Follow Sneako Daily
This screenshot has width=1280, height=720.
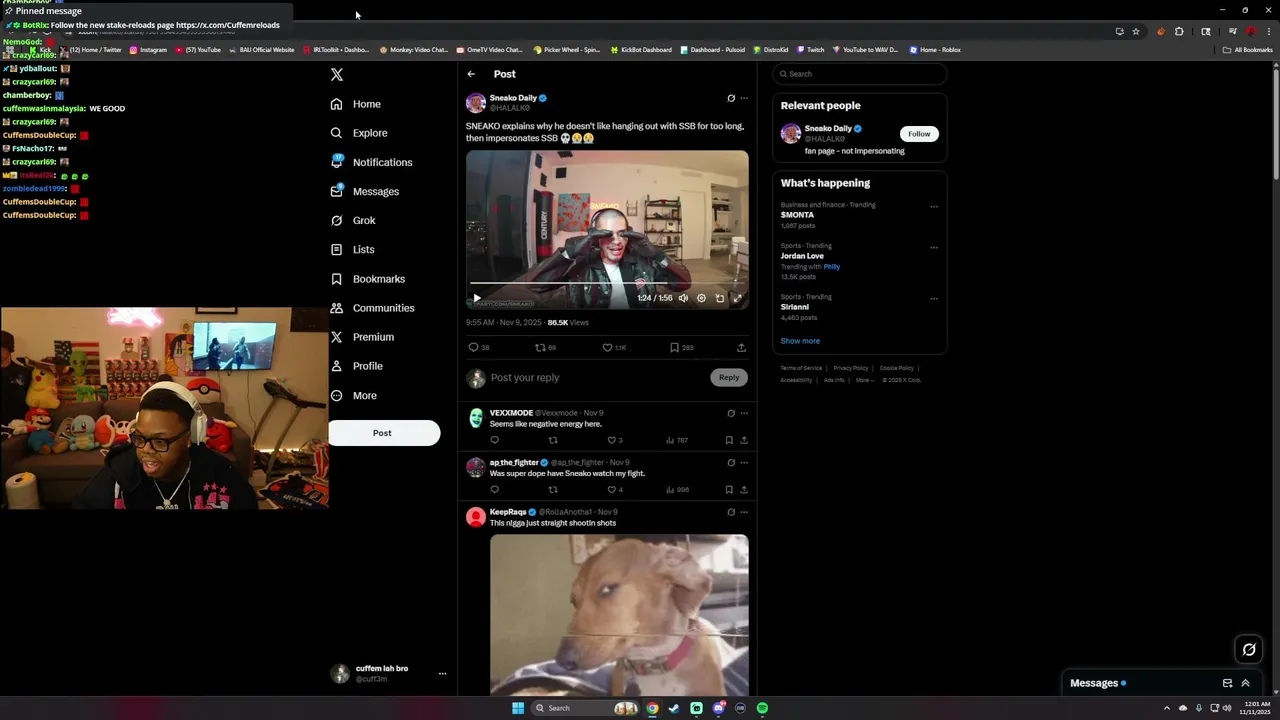[x=919, y=134]
